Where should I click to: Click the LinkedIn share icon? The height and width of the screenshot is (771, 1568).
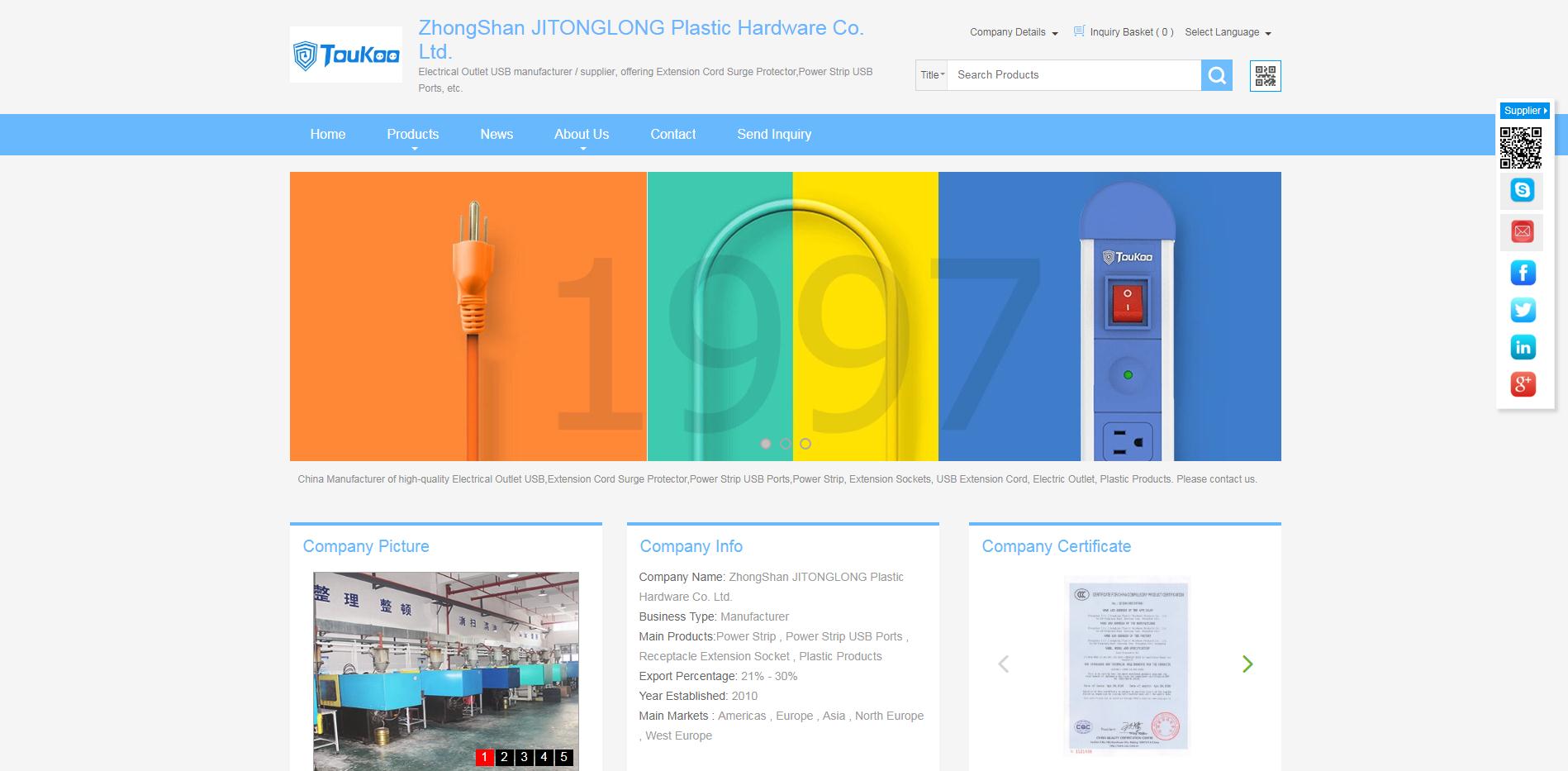[1522, 347]
